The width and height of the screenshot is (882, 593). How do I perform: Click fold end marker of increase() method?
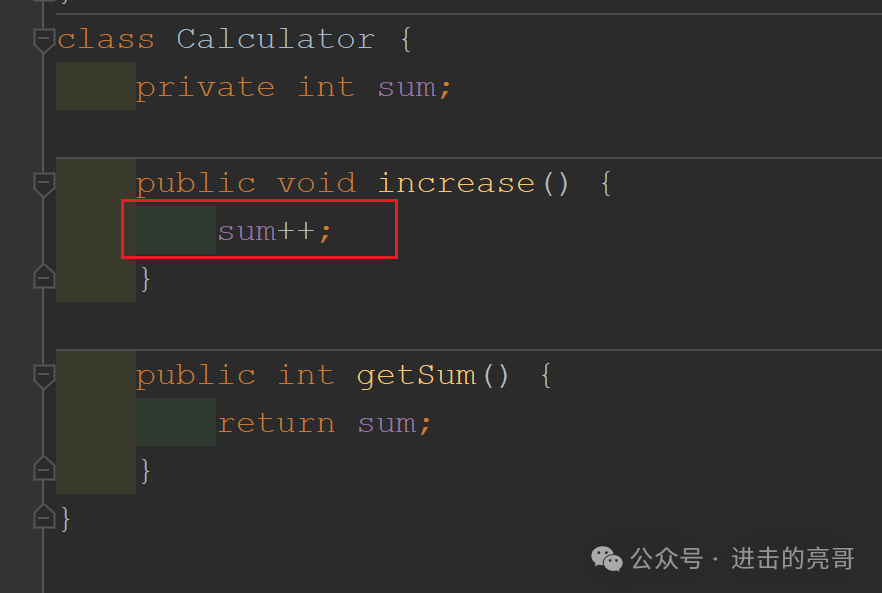[44, 276]
